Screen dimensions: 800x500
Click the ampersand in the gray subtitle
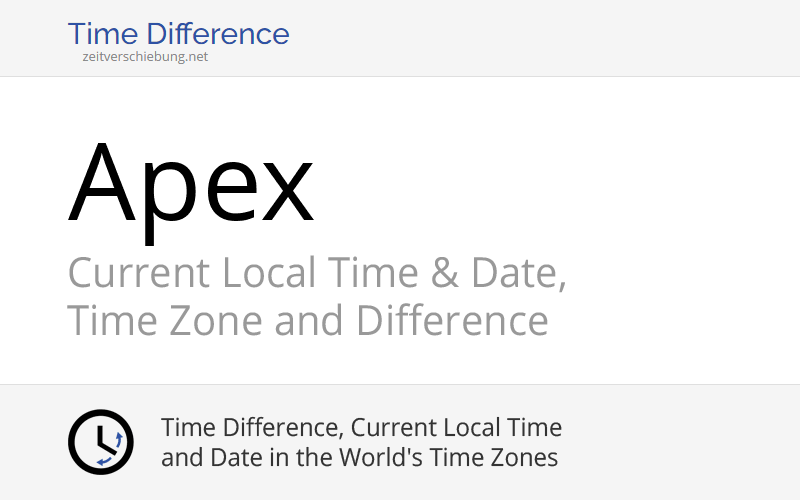[x=444, y=273]
